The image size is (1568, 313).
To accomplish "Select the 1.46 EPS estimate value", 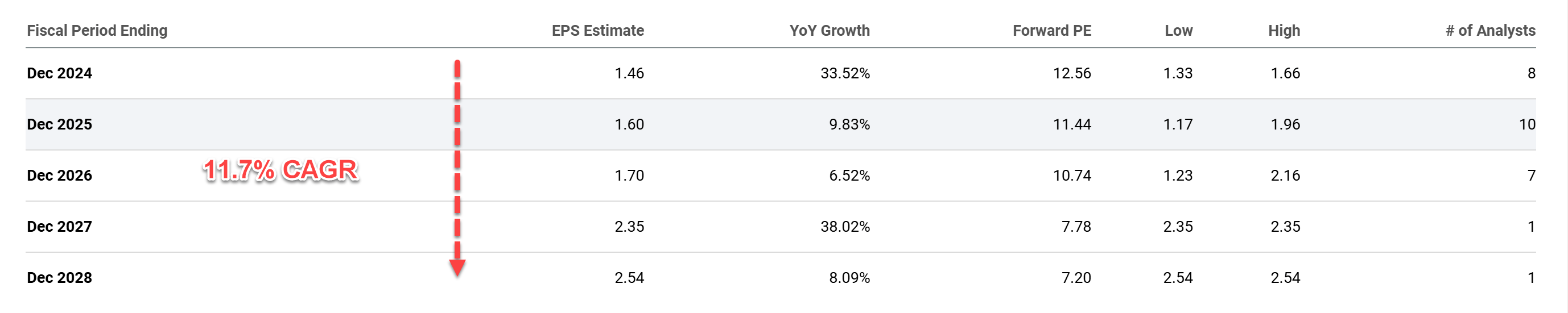I will point(629,73).
